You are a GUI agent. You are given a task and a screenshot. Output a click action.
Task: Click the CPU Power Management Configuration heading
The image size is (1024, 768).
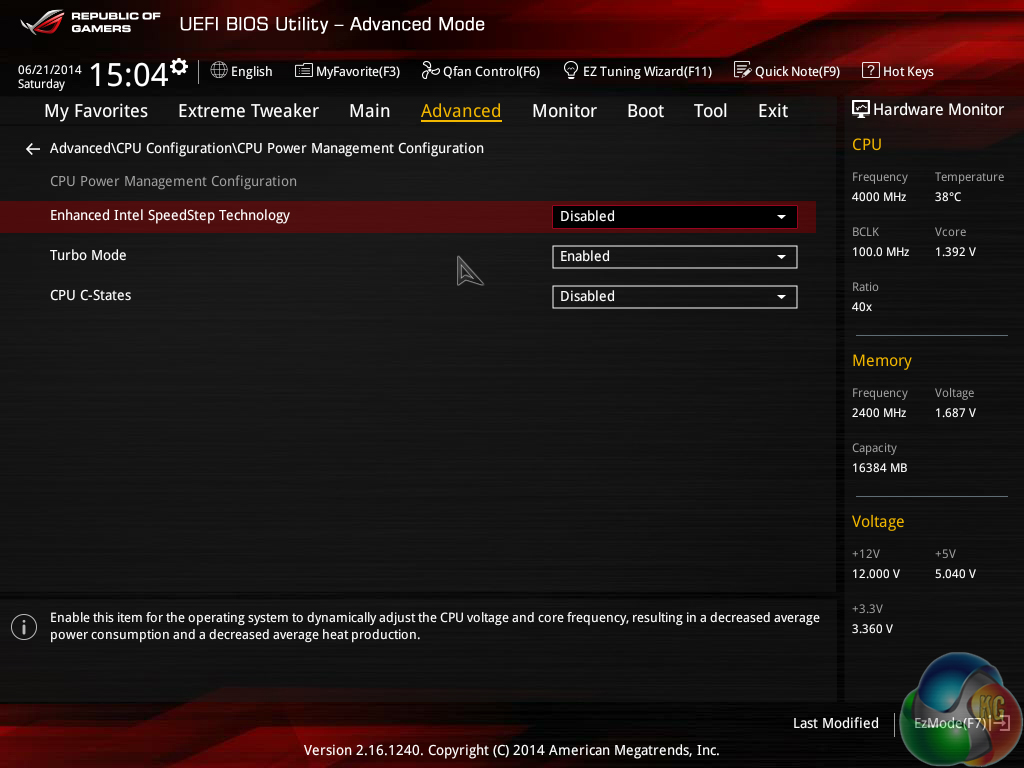[173, 181]
